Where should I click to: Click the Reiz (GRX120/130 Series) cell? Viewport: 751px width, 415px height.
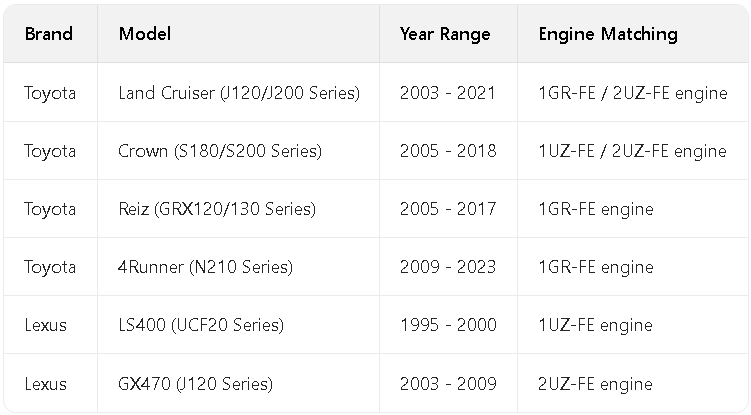[x=217, y=209]
